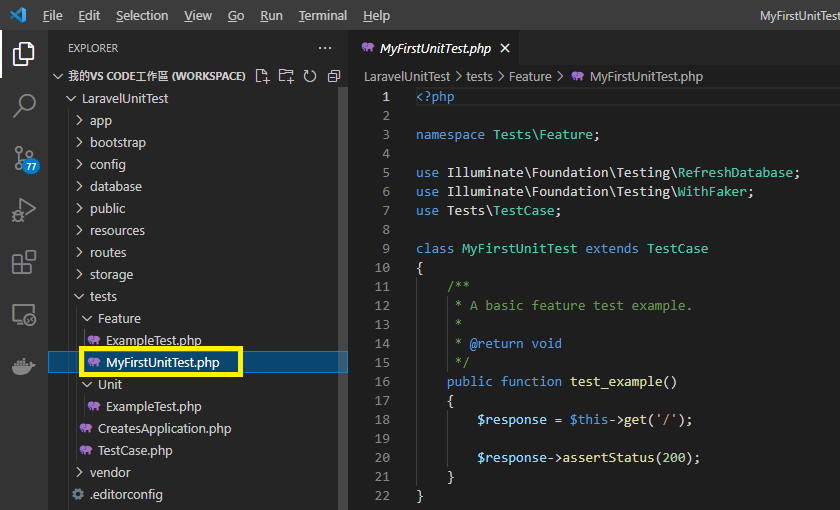
Task: Open the Extensions view
Action: (24, 262)
